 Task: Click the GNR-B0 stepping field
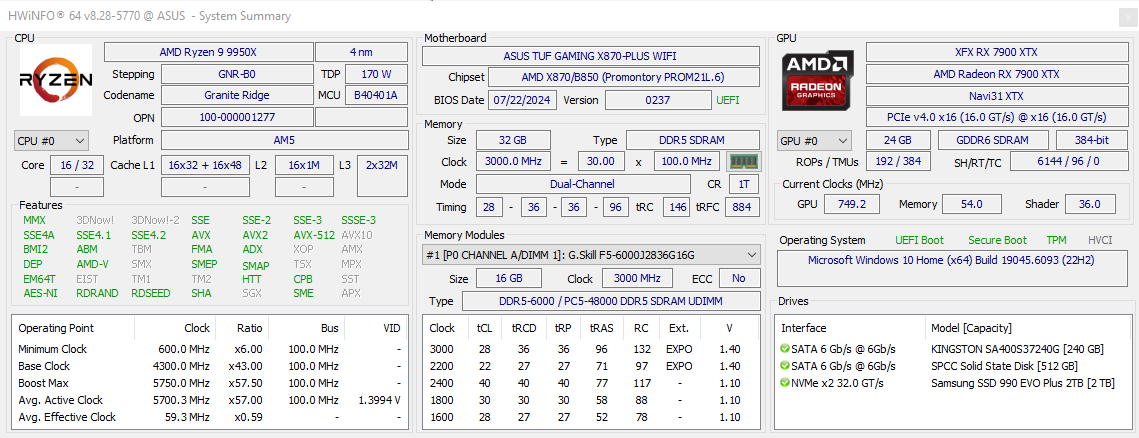(x=237, y=74)
